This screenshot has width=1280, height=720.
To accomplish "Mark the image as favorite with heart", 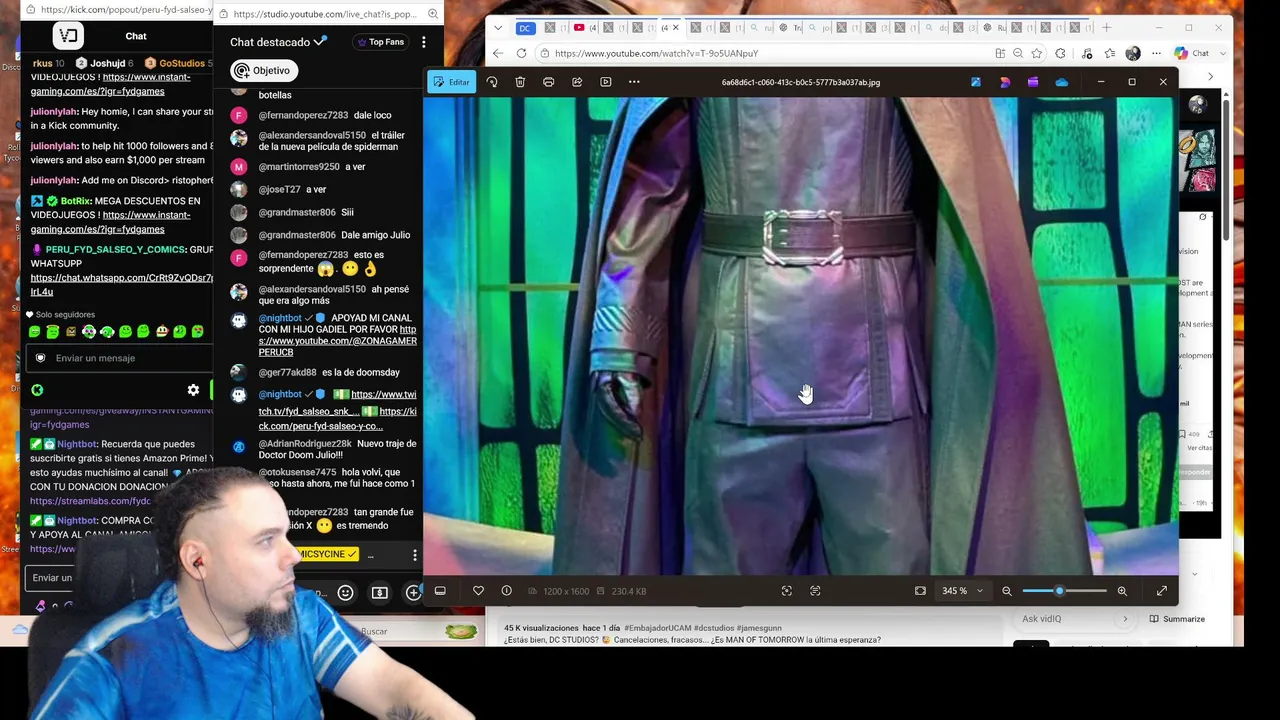I will pyautogui.click(x=478, y=591).
